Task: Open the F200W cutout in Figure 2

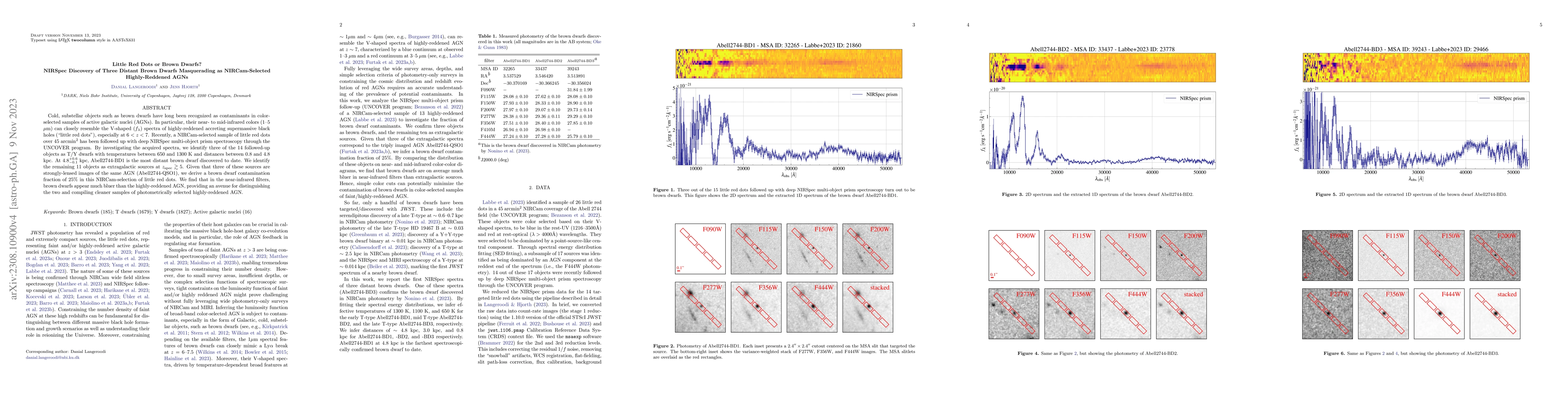Action: 868,248
